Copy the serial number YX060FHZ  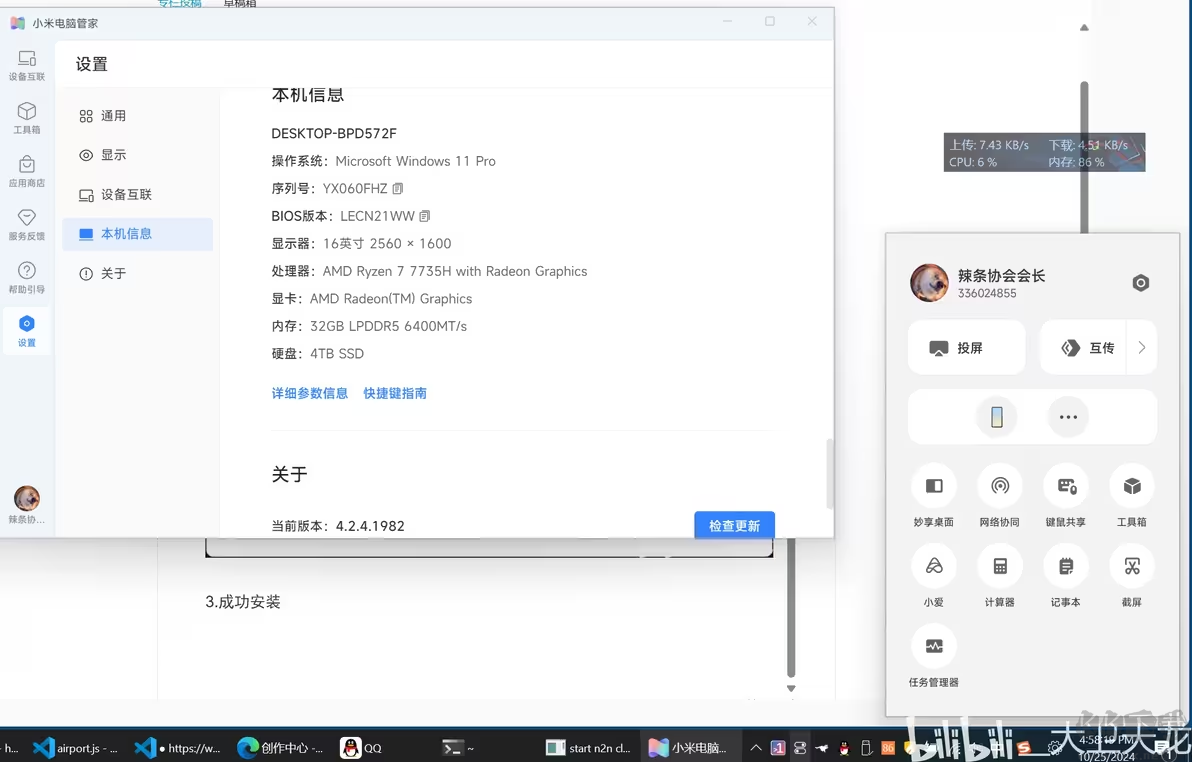[x=398, y=189]
